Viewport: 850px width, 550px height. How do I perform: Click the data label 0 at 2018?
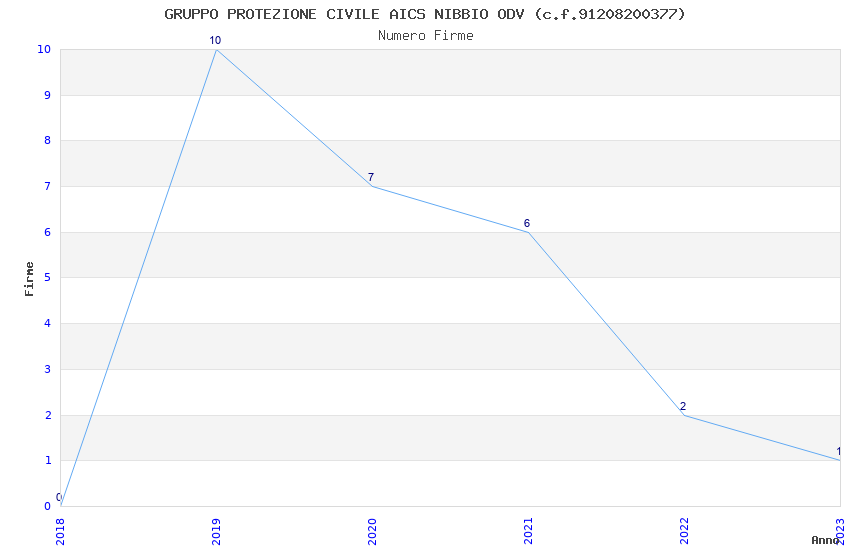click(x=59, y=497)
